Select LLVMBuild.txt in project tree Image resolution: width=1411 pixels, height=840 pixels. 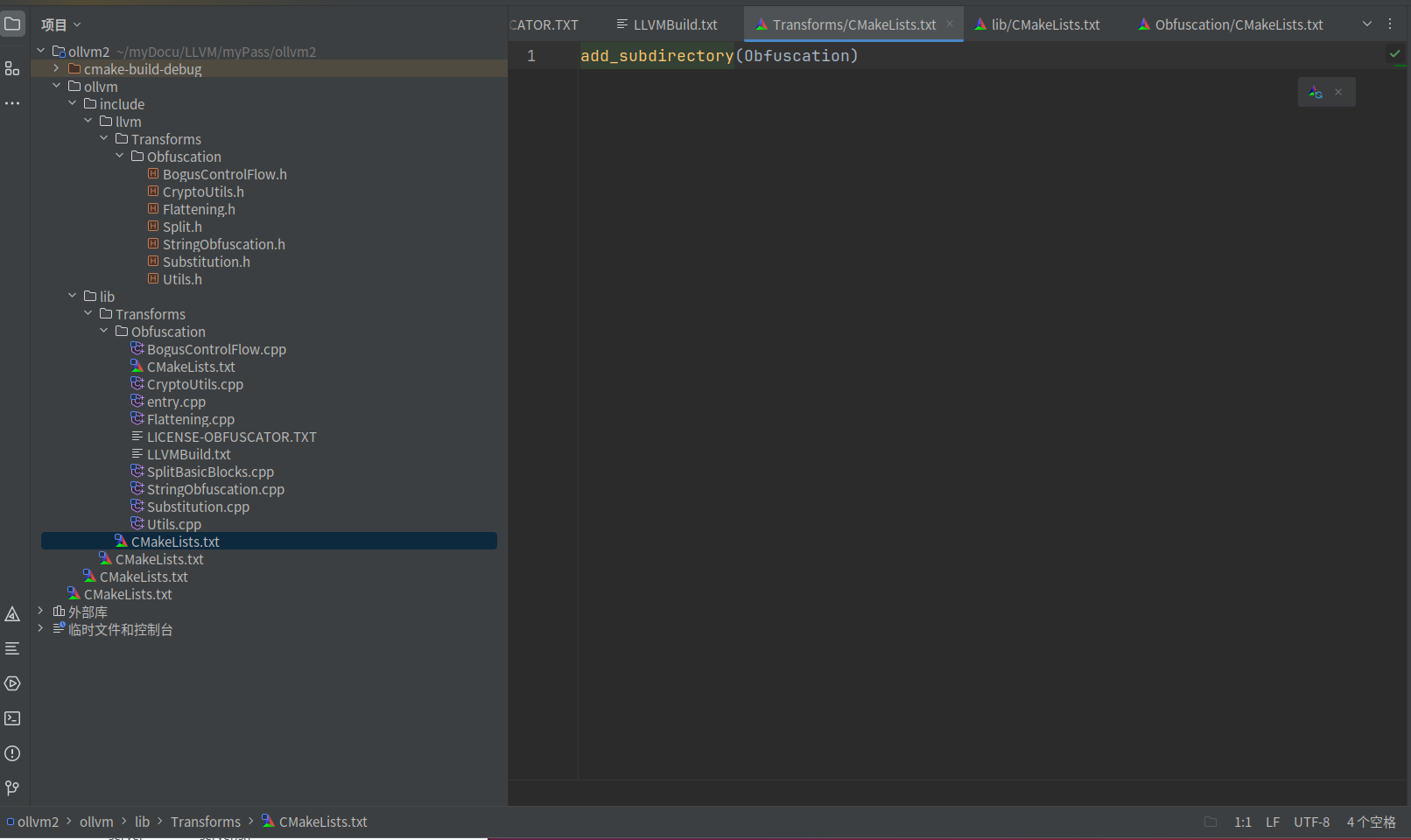point(189,454)
